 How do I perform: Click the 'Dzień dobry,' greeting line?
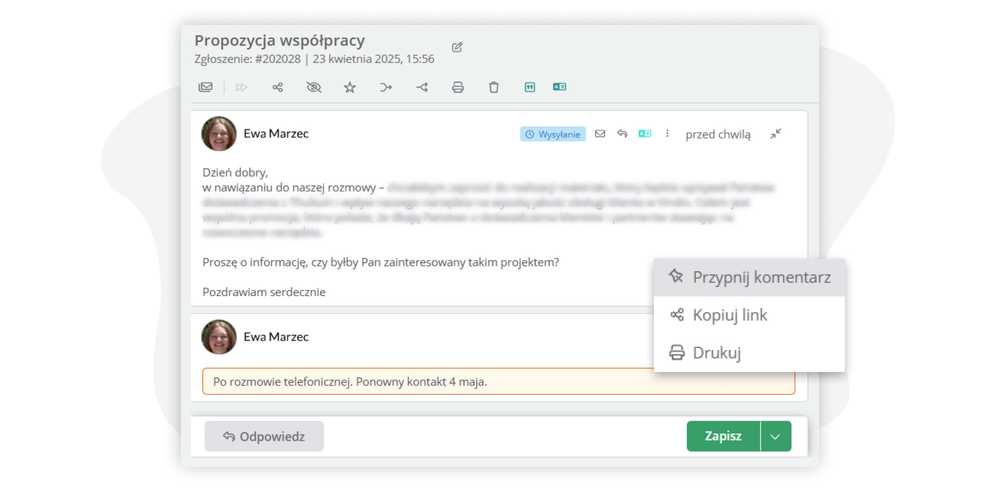click(x=235, y=172)
